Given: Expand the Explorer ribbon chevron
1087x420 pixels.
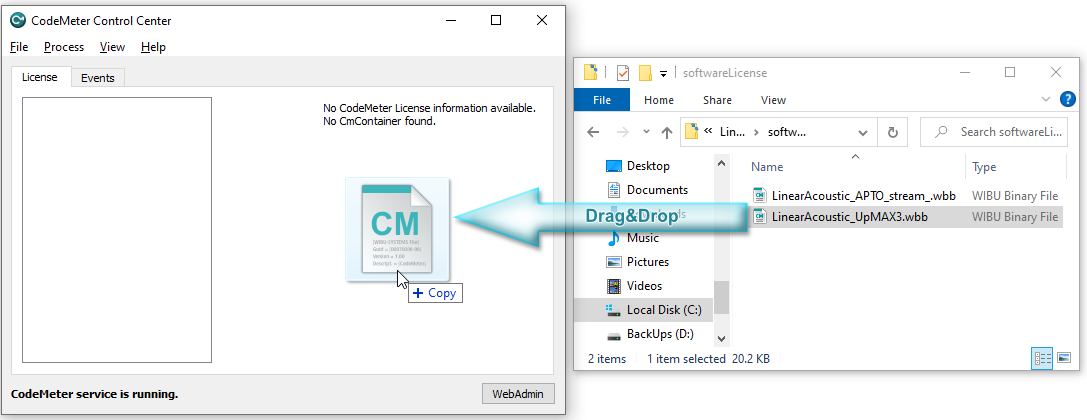Looking at the screenshot, I should click(1046, 100).
